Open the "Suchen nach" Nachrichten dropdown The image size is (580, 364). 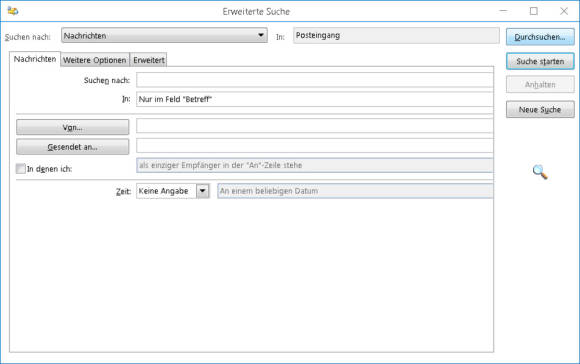[x=164, y=36]
